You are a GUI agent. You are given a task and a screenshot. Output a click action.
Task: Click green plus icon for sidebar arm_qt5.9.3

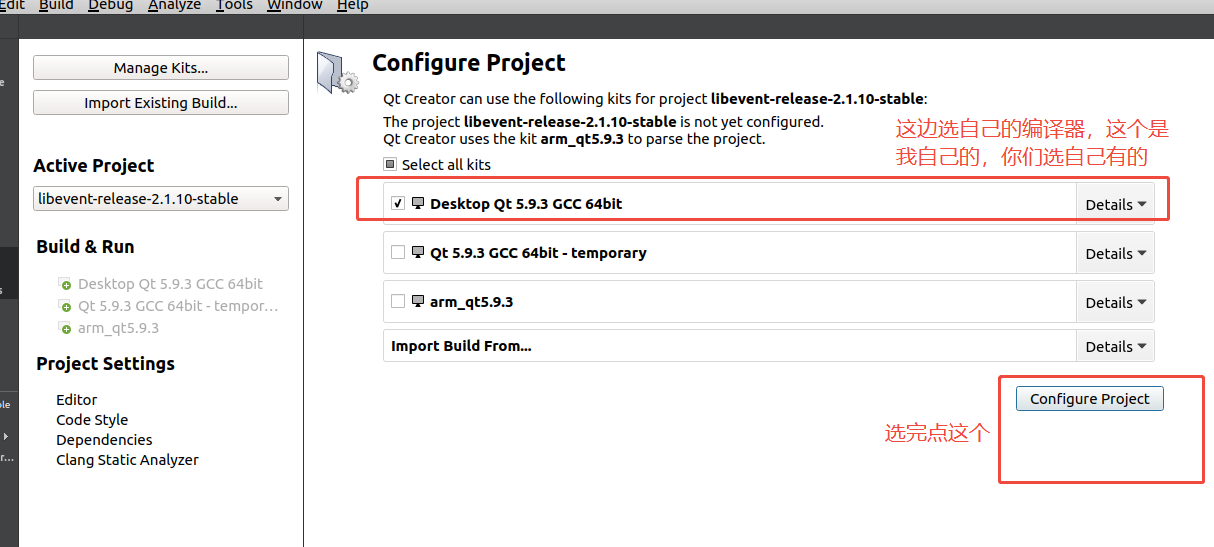click(x=66, y=329)
